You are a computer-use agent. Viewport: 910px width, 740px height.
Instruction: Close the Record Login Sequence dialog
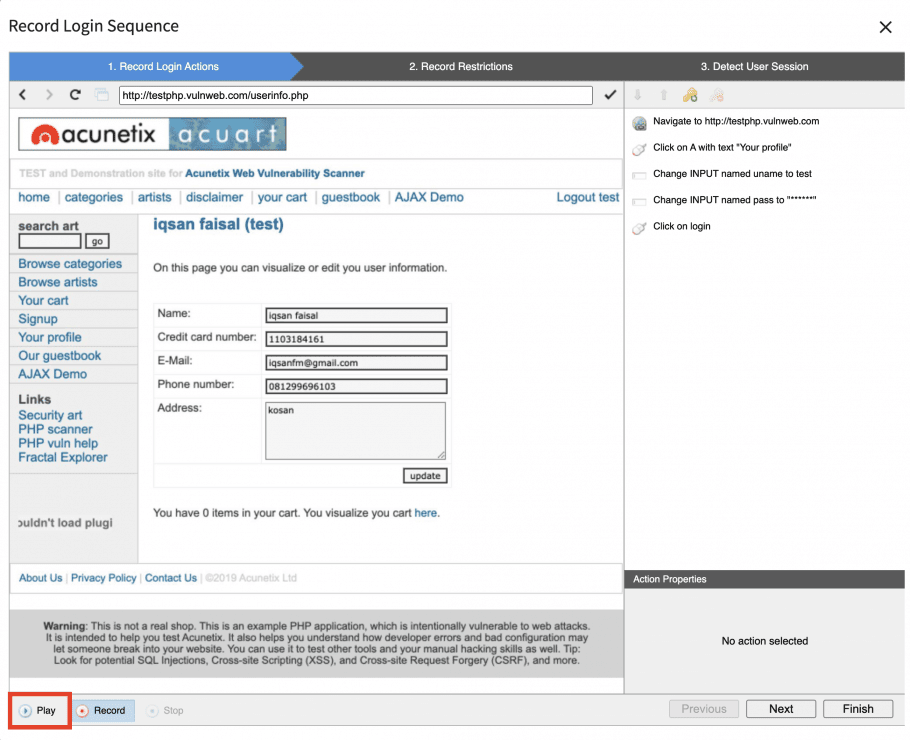885,27
